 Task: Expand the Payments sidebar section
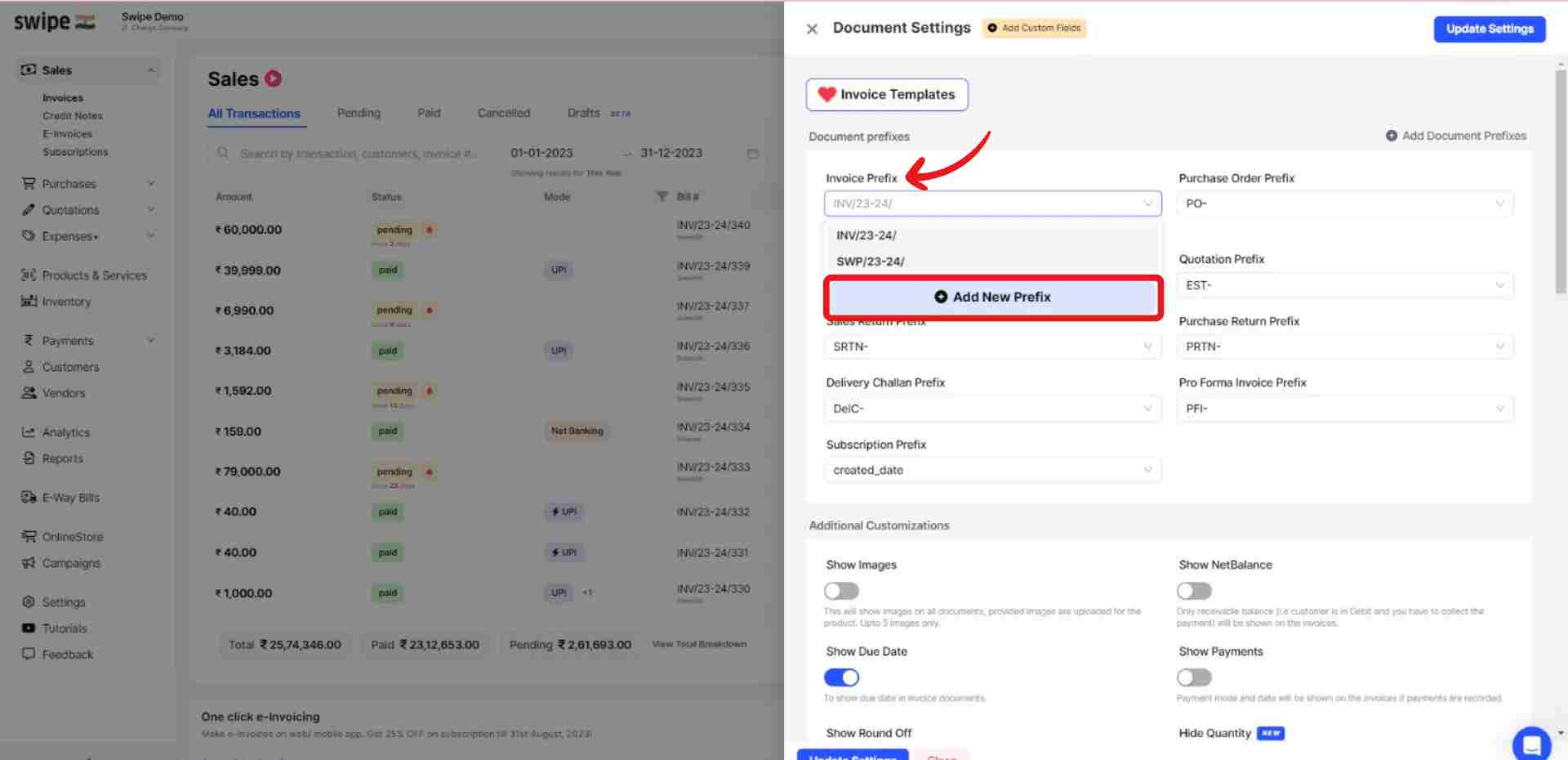[x=151, y=340]
